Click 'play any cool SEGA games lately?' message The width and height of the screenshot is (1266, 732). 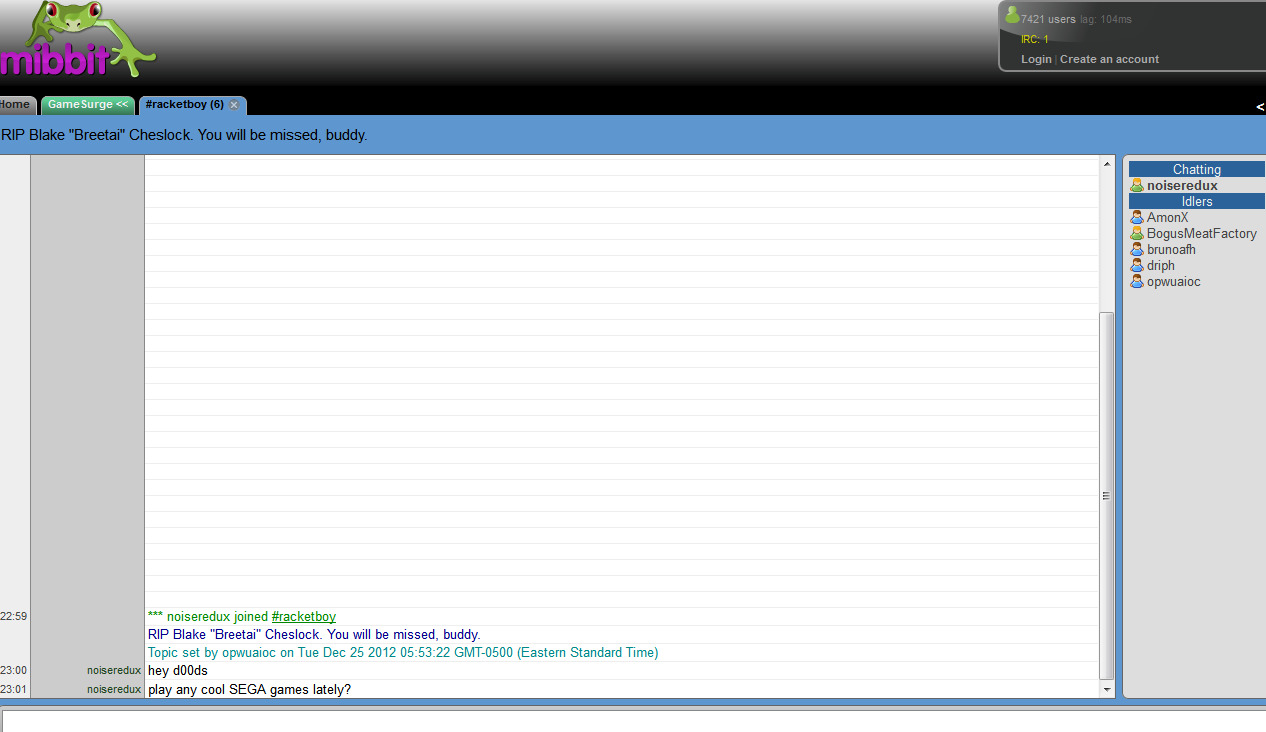tap(250, 690)
